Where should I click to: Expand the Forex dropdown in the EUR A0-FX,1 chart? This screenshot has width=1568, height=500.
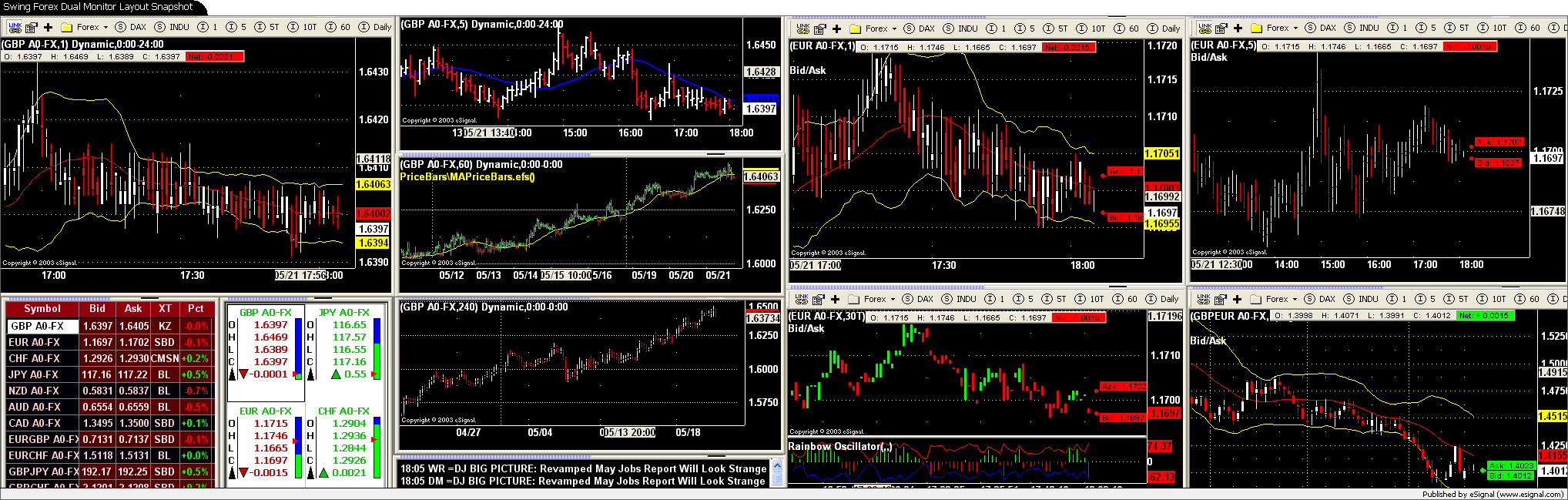(x=874, y=29)
